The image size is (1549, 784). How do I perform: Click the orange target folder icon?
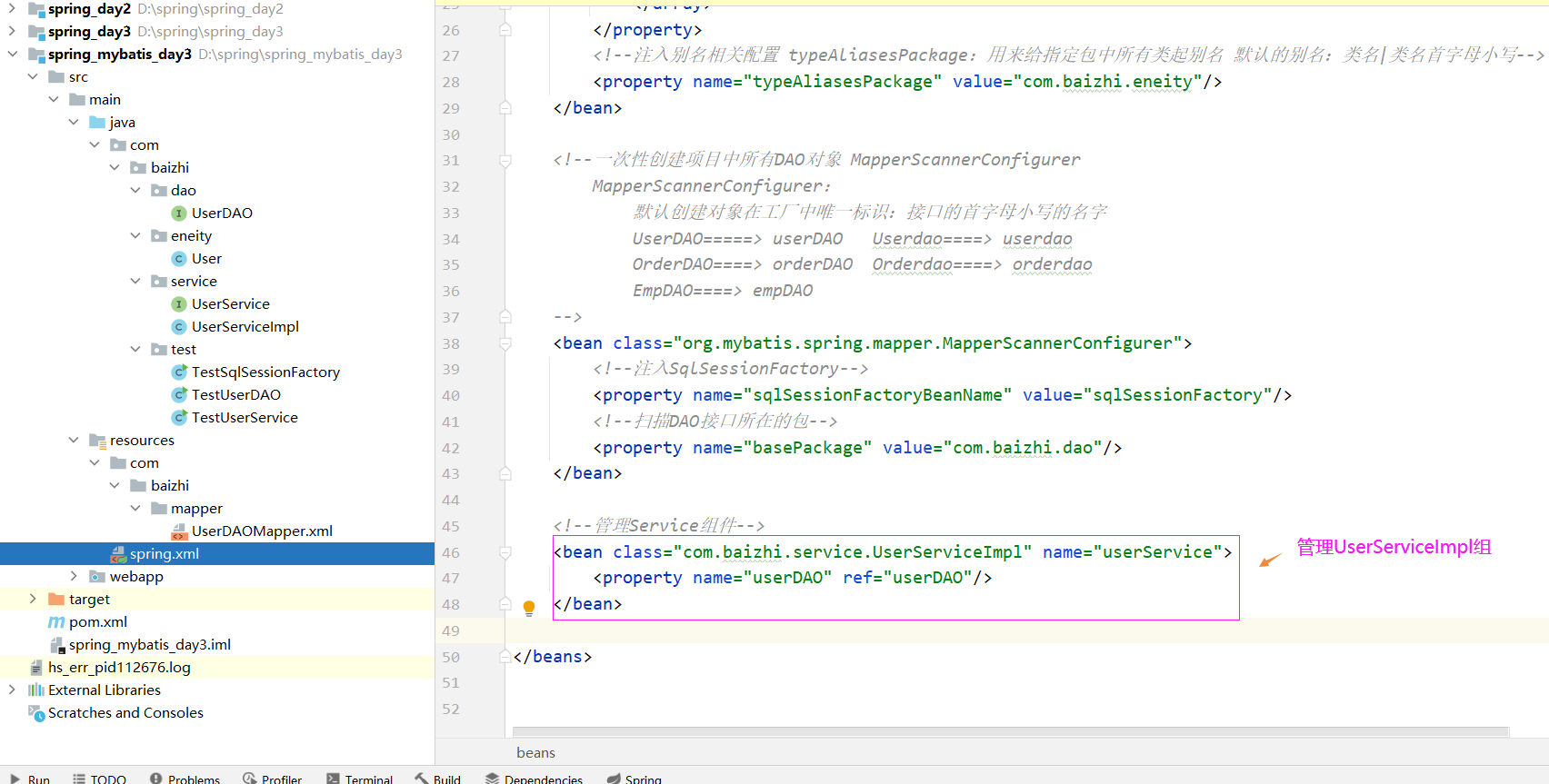coord(56,600)
